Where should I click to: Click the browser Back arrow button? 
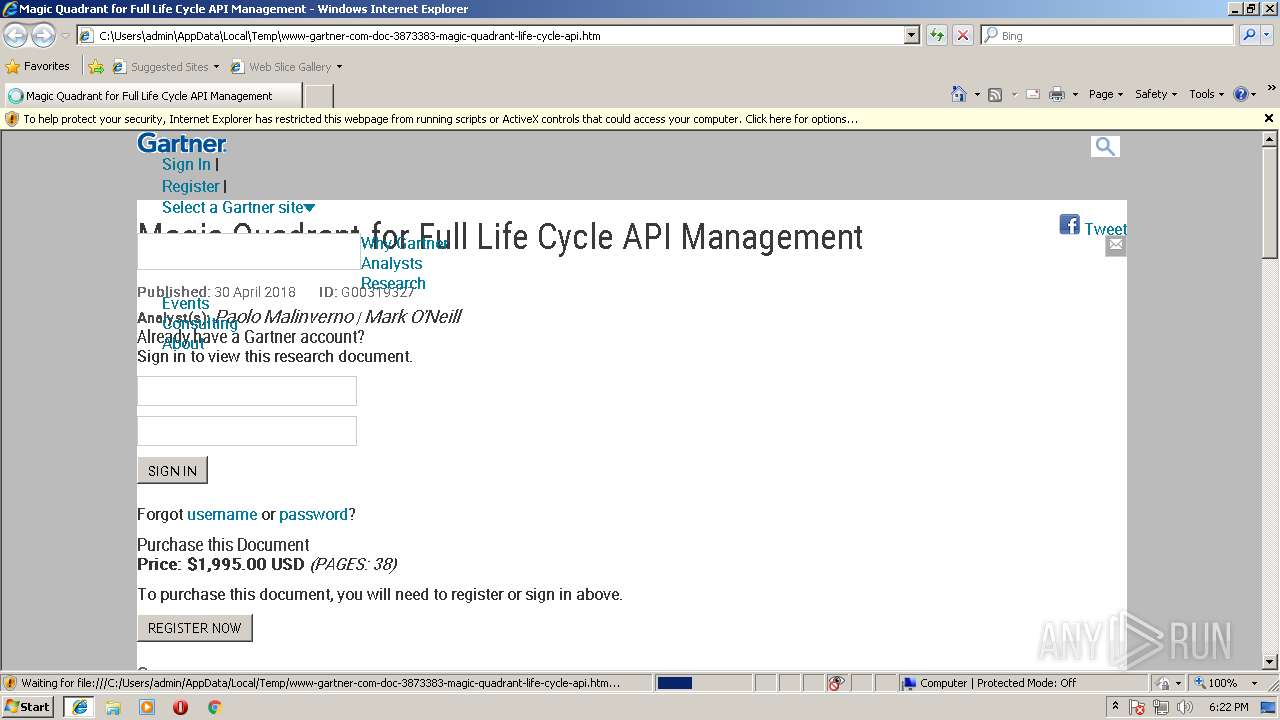15,36
